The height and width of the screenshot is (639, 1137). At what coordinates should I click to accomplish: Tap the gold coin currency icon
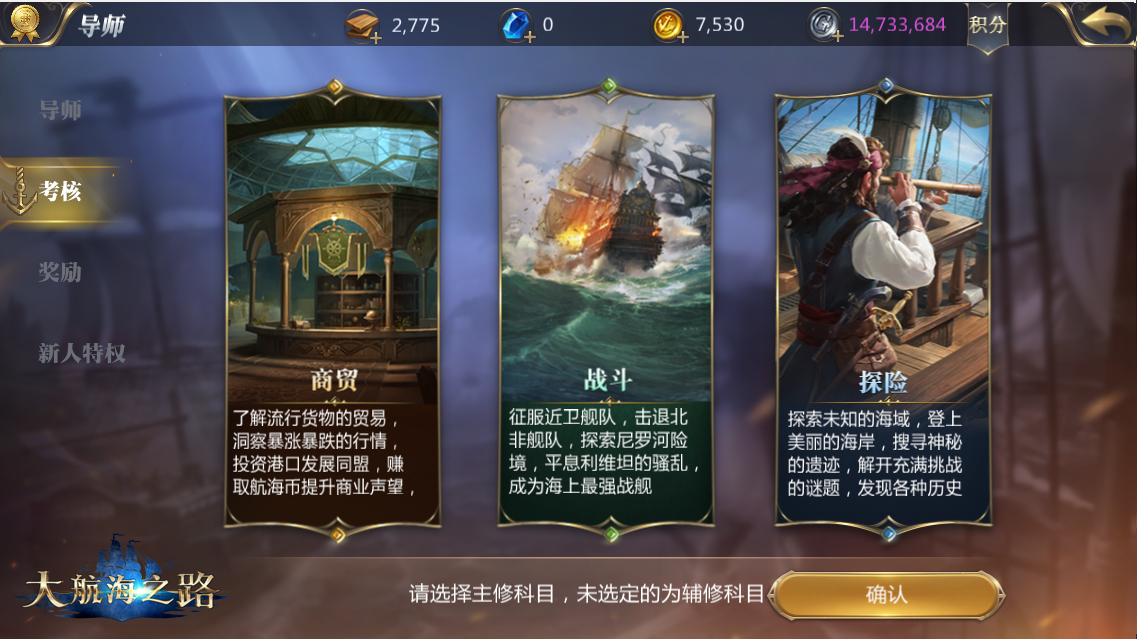pos(667,26)
